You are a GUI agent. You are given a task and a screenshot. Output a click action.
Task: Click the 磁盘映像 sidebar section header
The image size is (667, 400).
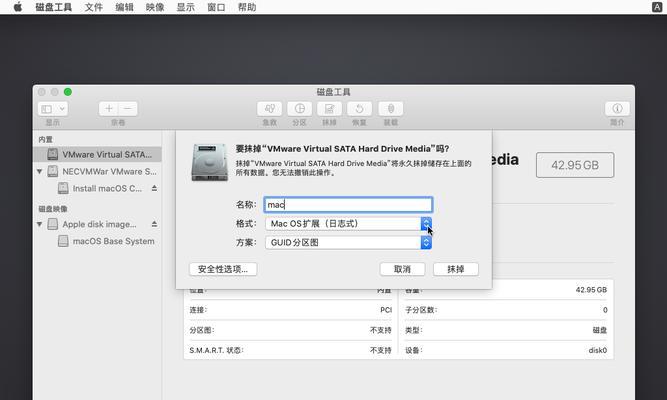53,209
